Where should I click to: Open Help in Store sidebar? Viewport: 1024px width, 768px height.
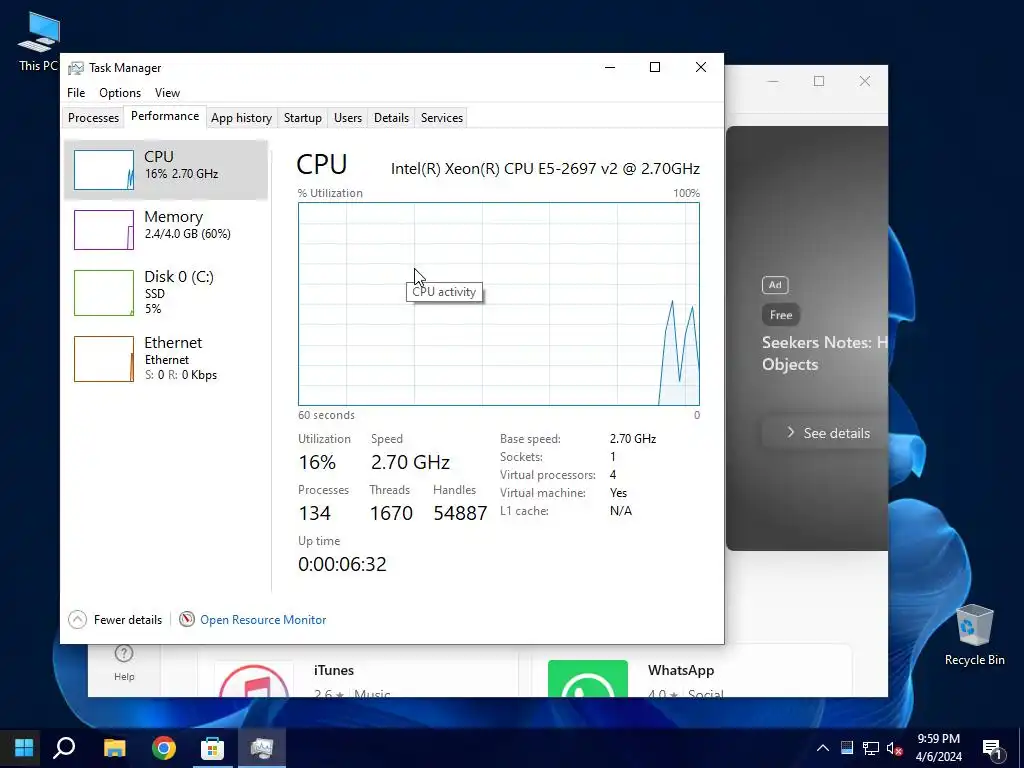124,662
